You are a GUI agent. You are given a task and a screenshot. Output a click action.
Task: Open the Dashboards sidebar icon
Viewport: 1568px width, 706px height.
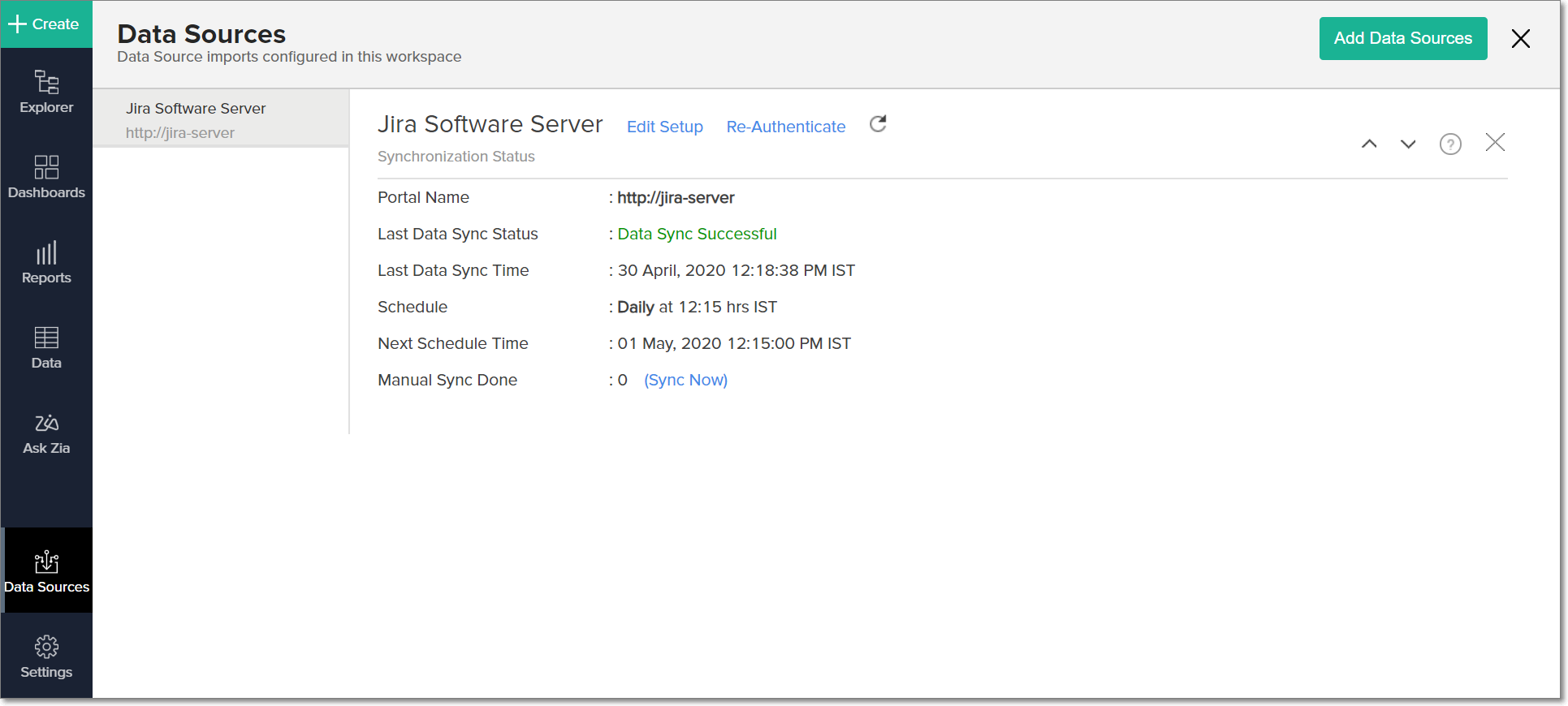(46, 177)
